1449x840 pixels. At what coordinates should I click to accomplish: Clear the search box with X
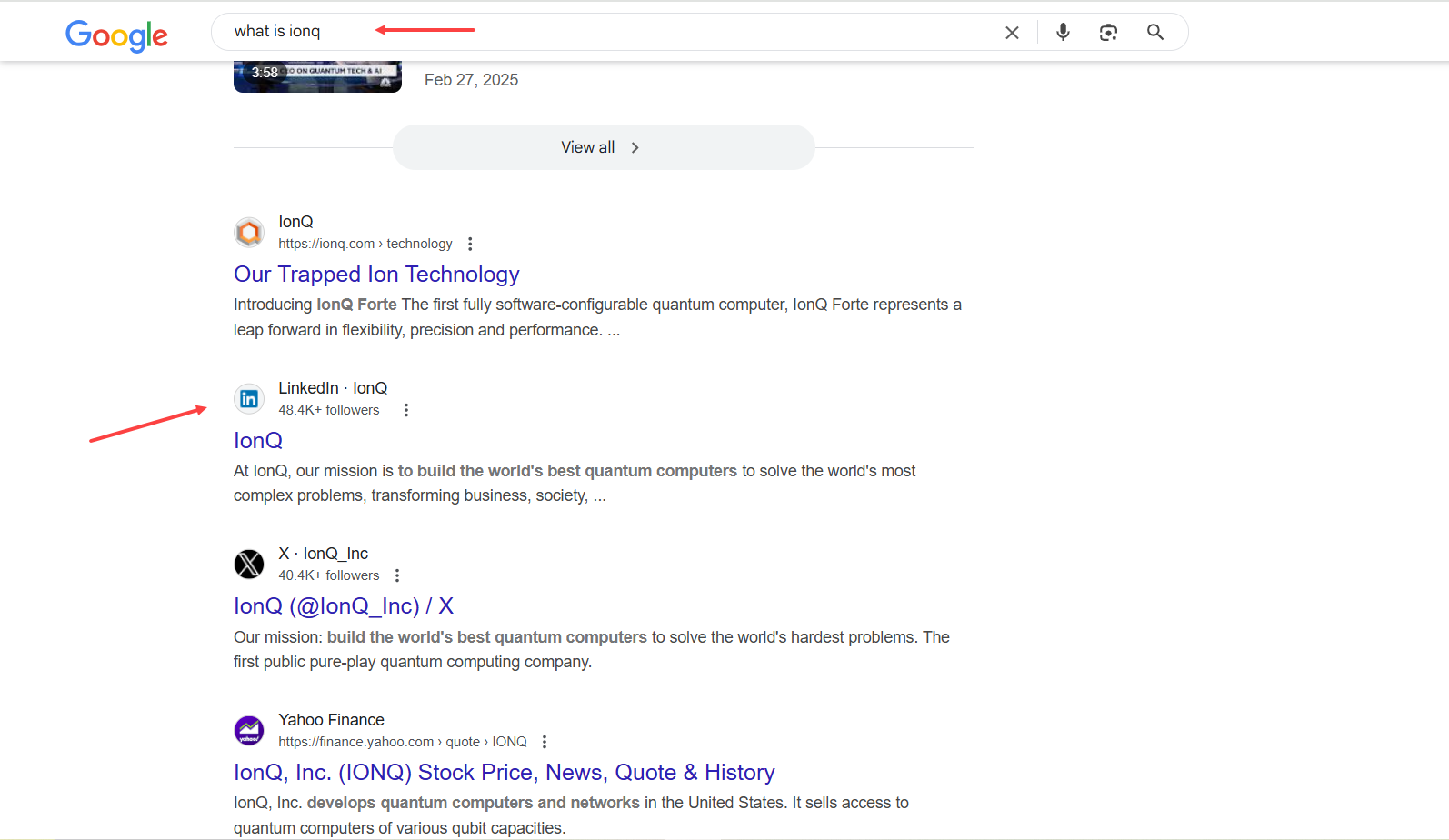pos(1012,33)
